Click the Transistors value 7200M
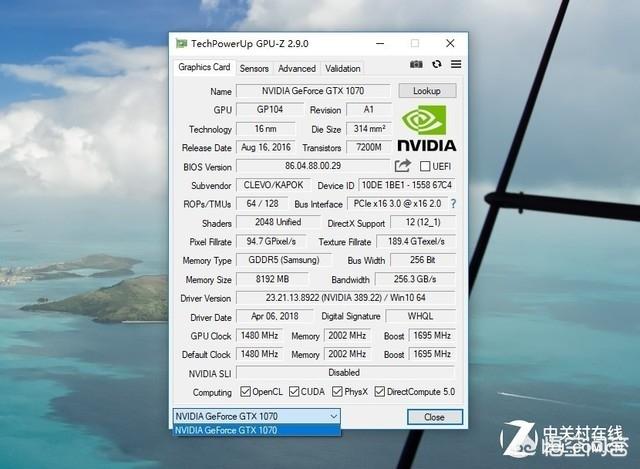 [x=369, y=147]
